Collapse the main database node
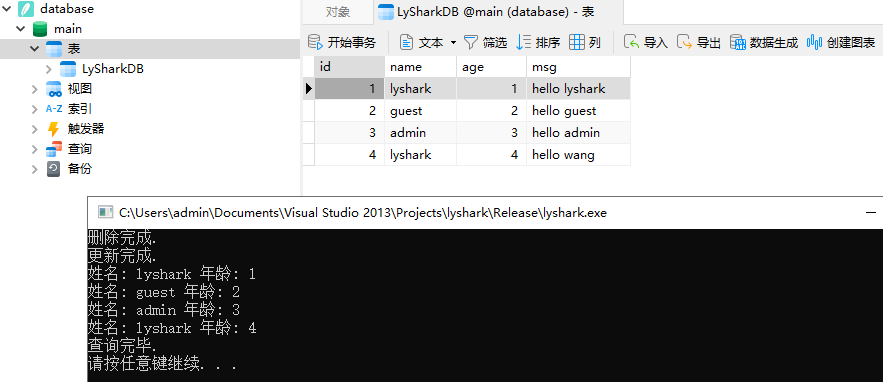The image size is (883, 382). pyautogui.click(x=20, y=29)
